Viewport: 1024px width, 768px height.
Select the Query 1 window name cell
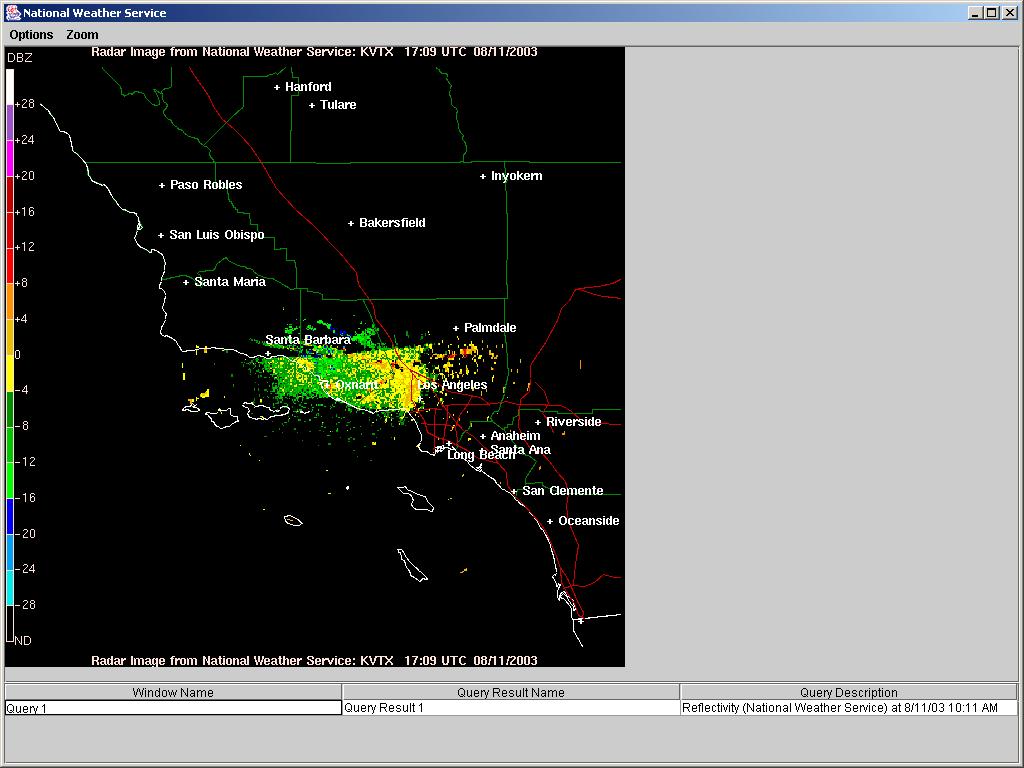point(173,708)
